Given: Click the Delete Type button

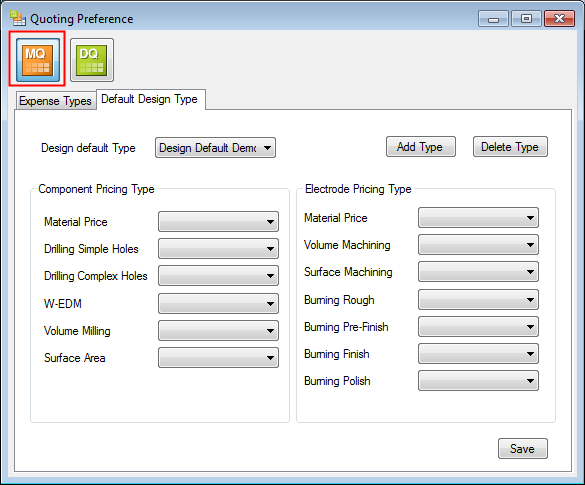Looking at the screenshot, I should coord(510,147).
